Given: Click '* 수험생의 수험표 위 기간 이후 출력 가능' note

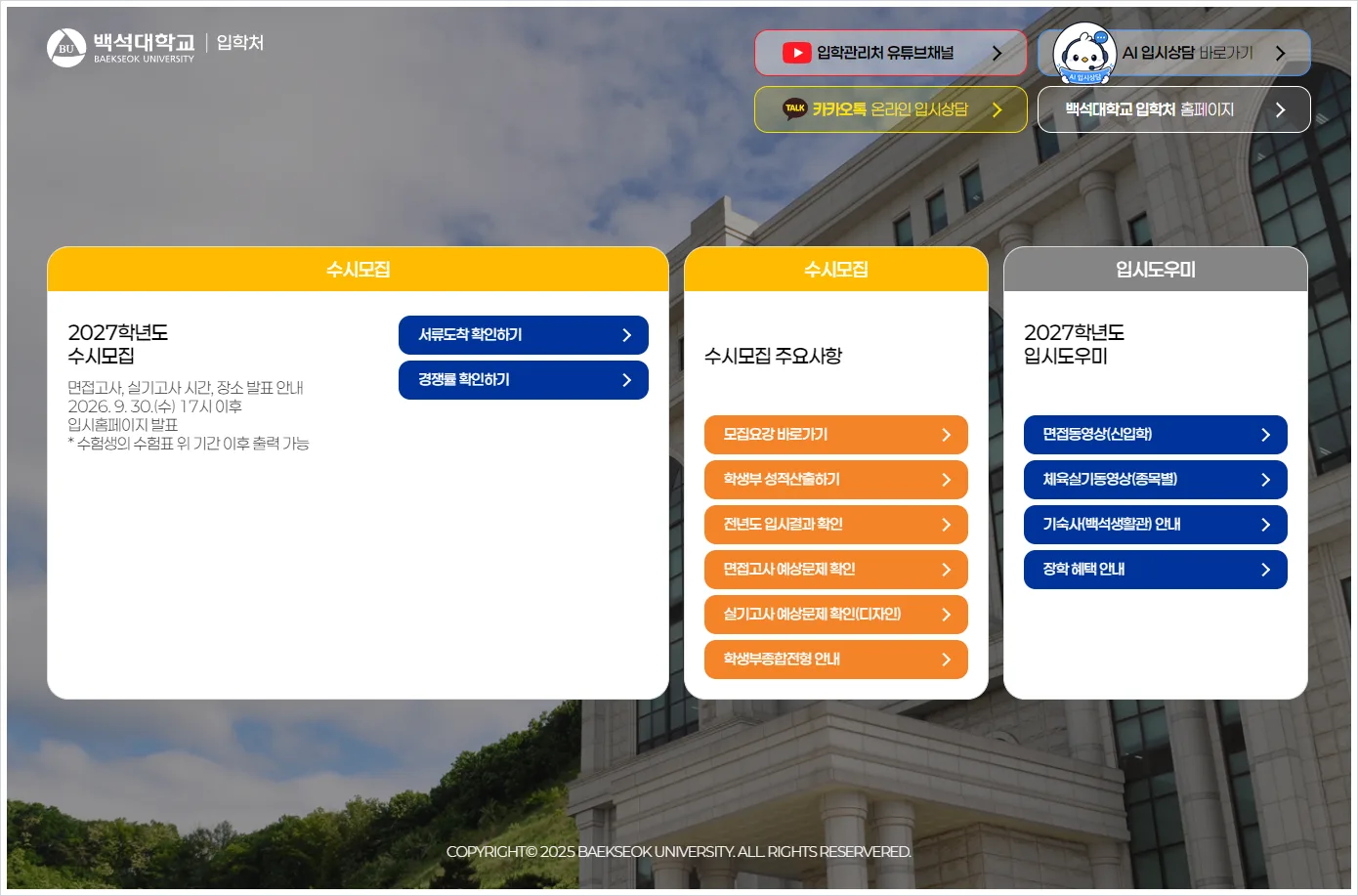Looking at the screenshot, I should tap(188, 444).
